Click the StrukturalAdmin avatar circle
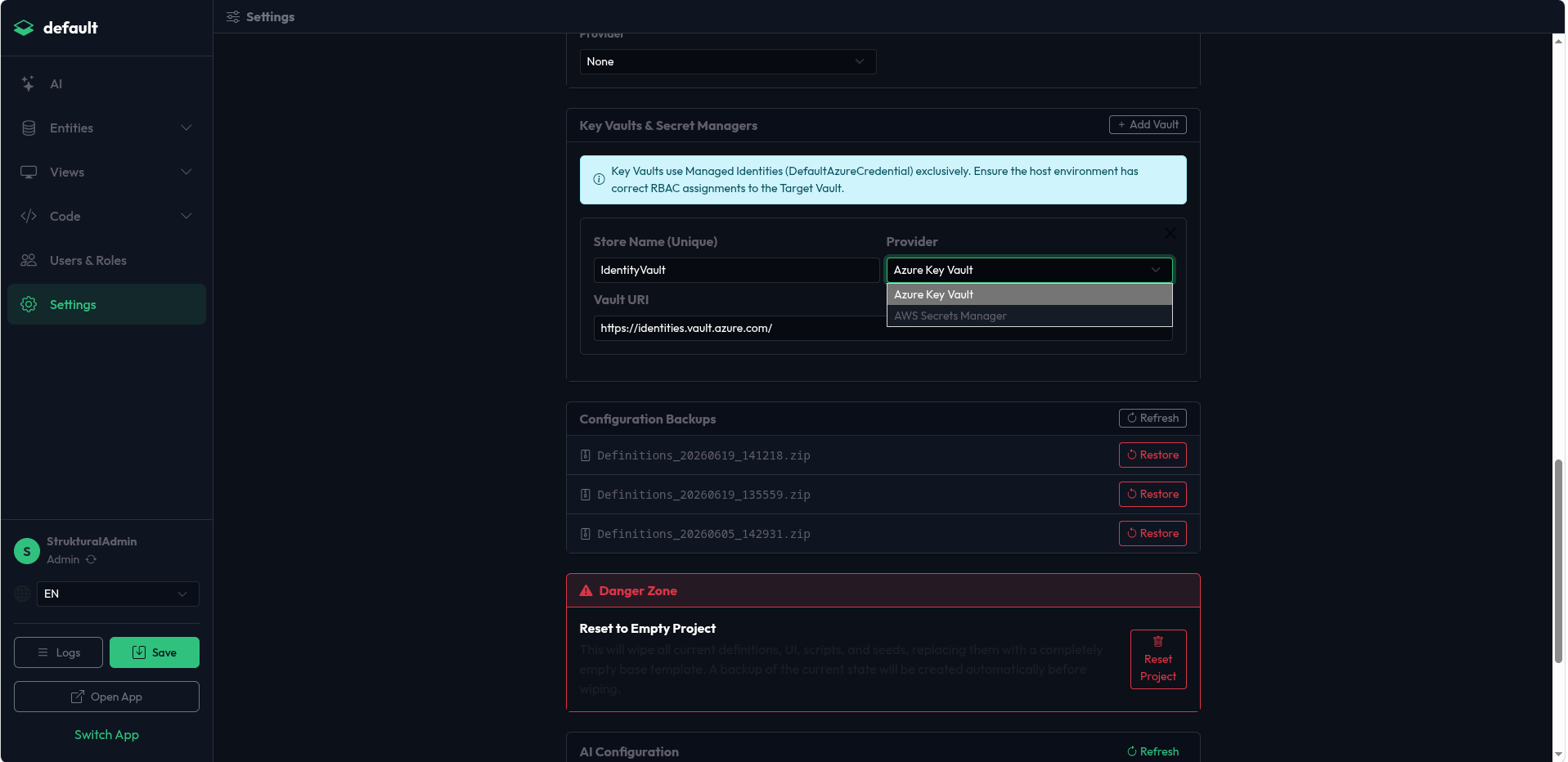1568x762 pixels. (x=27, y=551)
